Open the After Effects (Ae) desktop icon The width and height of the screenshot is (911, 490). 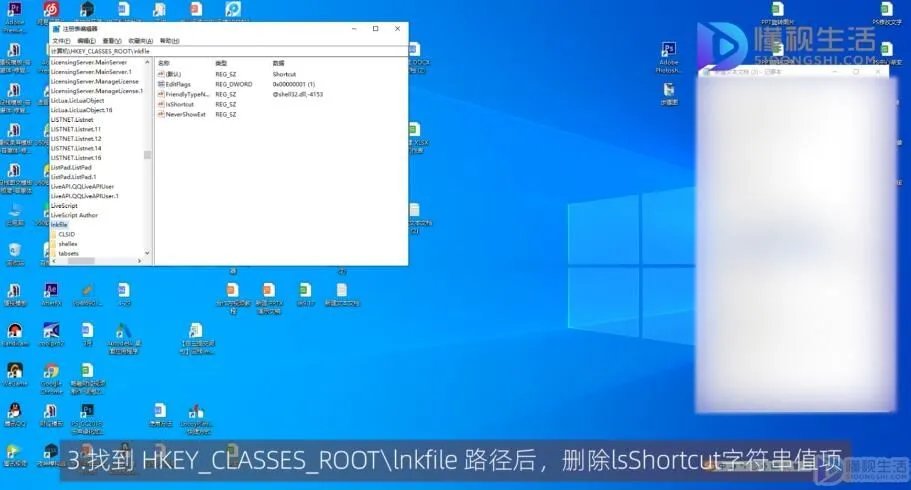[x=51, y=290]
